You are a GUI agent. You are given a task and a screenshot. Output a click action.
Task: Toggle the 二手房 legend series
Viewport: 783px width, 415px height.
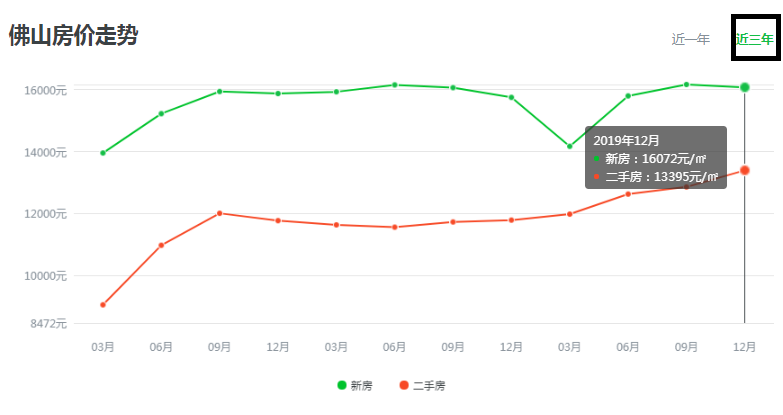coord(422,386)
